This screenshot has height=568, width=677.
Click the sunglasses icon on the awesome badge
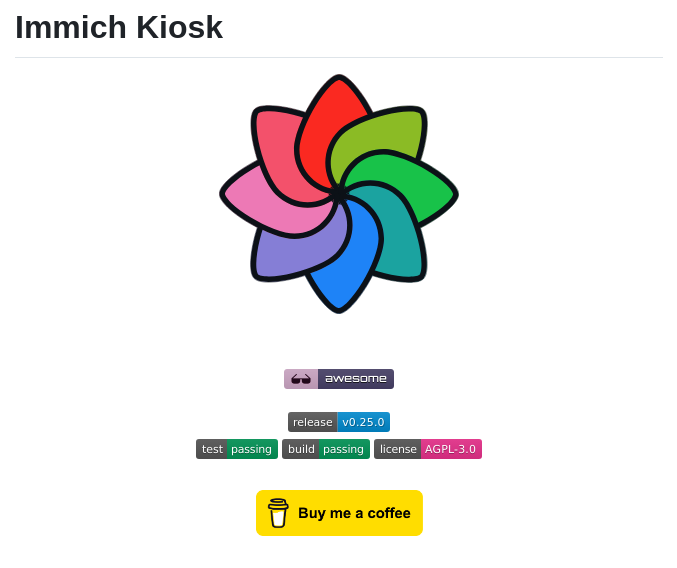coord(301,379)
